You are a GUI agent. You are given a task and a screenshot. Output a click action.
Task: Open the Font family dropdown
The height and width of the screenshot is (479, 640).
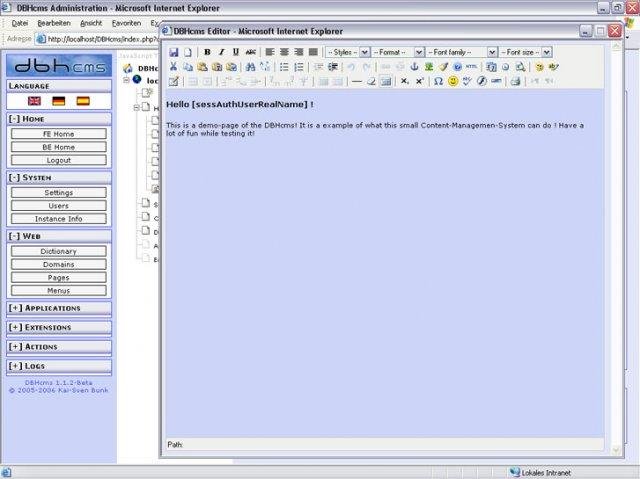click(462, 52)
